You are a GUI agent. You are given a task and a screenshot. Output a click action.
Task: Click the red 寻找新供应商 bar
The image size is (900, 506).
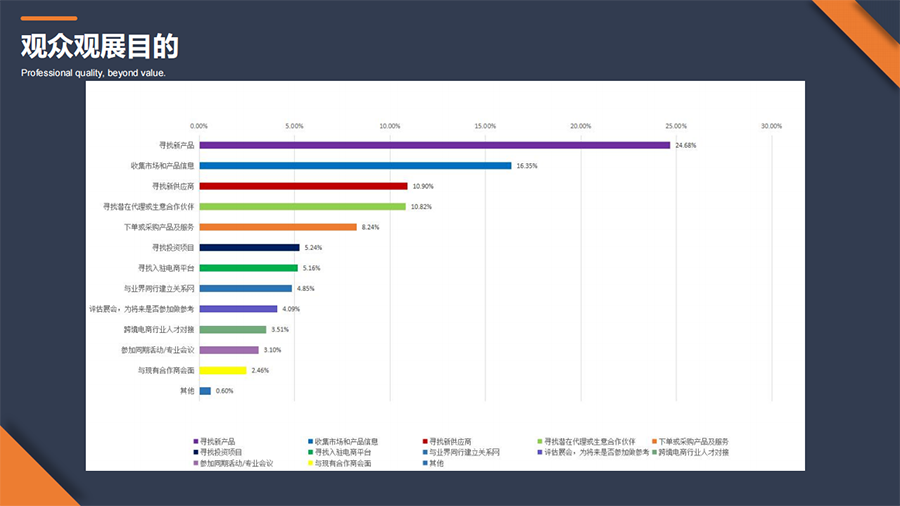point(303,186)
